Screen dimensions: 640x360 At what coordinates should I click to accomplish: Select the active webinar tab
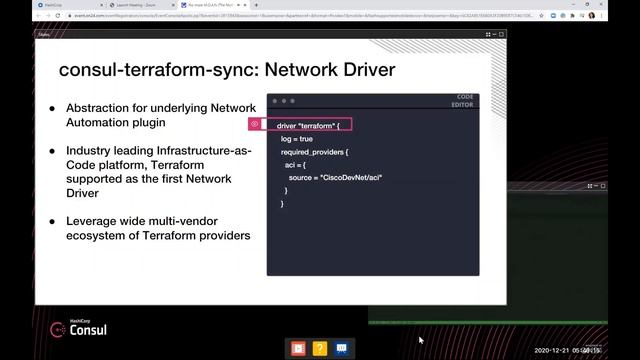(214, 5)
